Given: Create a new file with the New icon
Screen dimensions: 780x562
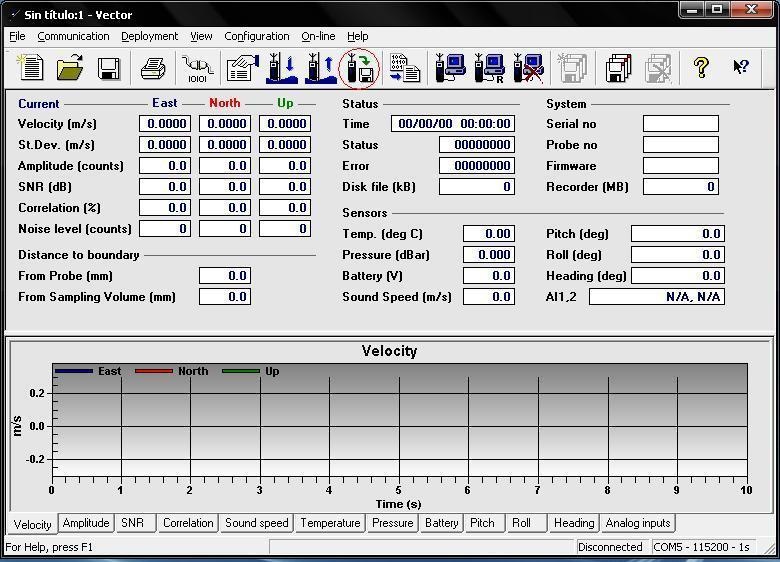Looking at the screenshot, I should coord(31,68).
